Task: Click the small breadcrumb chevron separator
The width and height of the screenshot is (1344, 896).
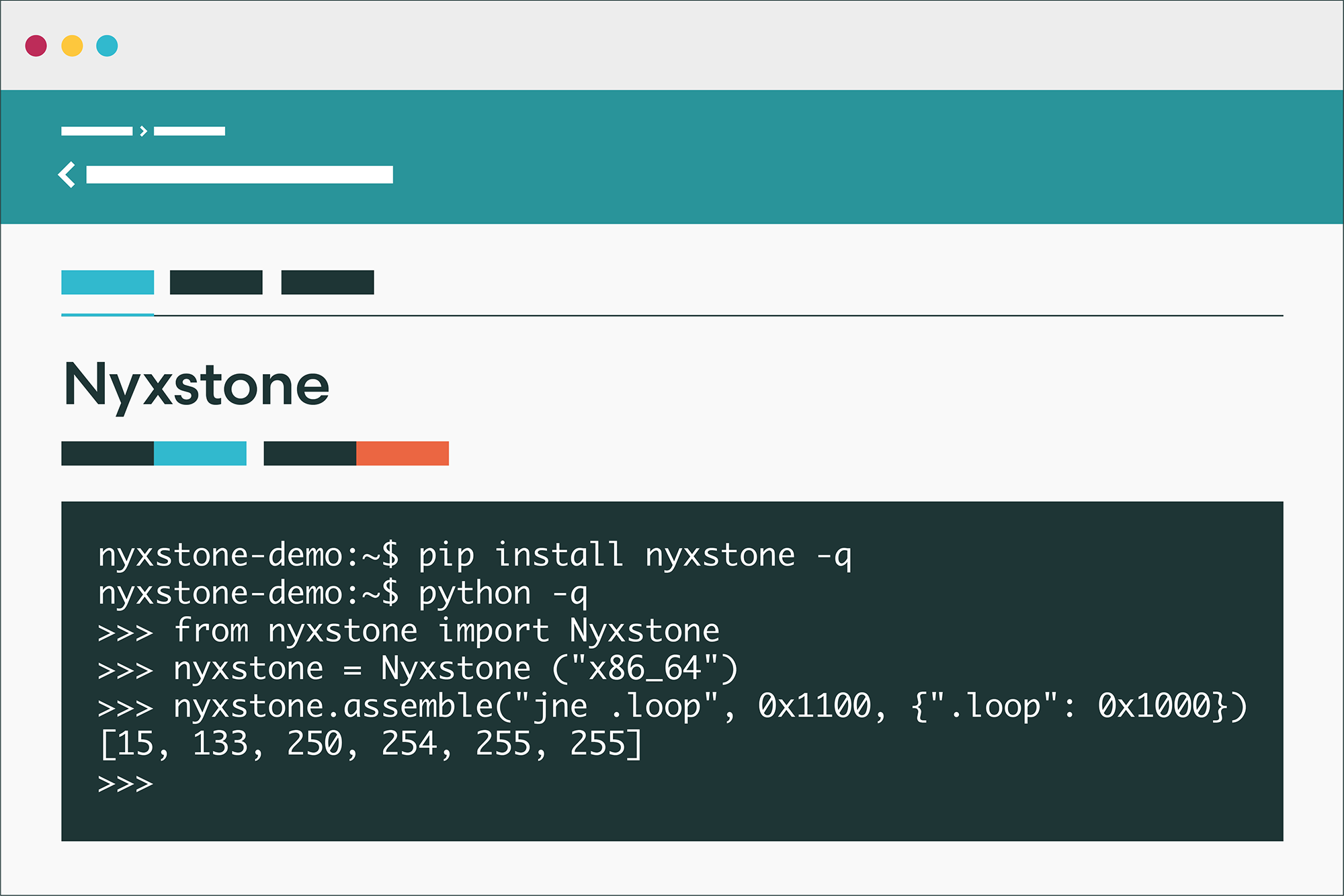Action: (143, 131)
